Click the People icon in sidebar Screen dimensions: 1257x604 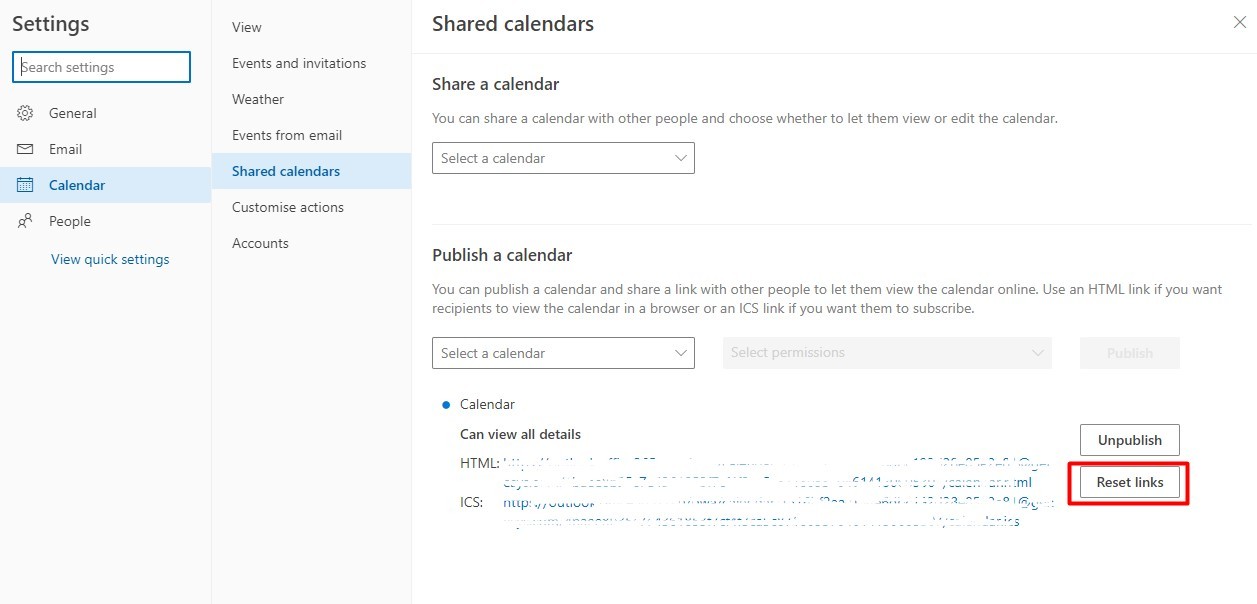coord(26,221)
